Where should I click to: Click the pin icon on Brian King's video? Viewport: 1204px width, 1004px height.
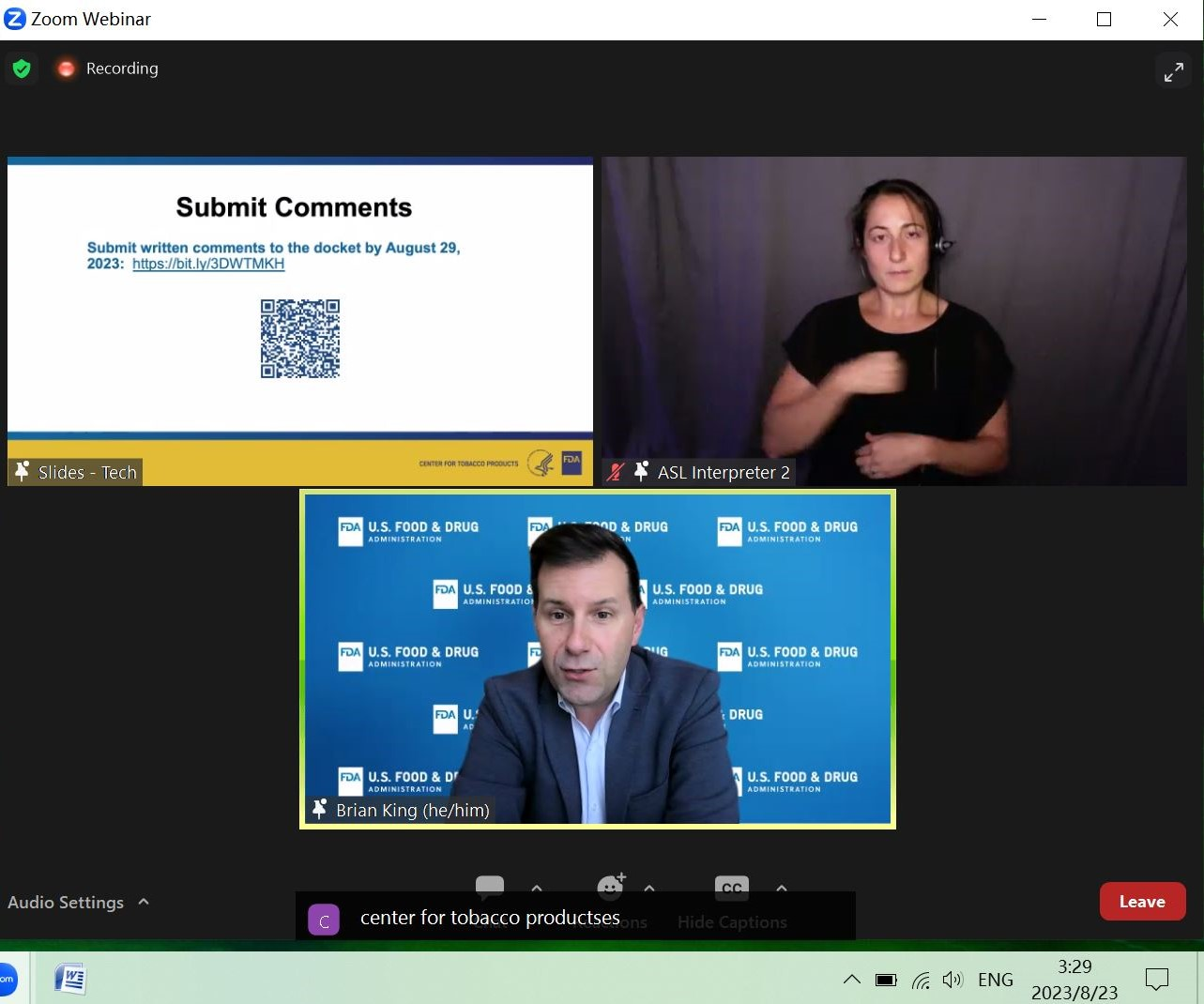pyautogui.click(x=320, y=809)
